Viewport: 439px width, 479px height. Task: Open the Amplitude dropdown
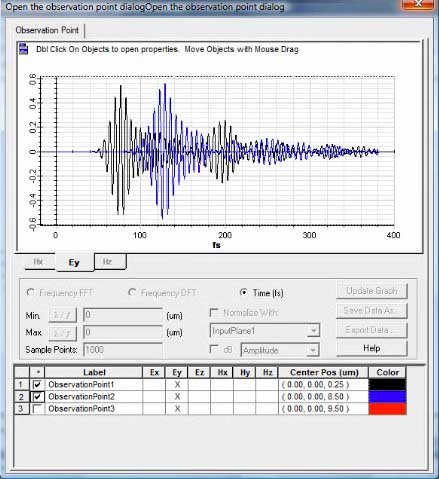click(x=313, y=350)
